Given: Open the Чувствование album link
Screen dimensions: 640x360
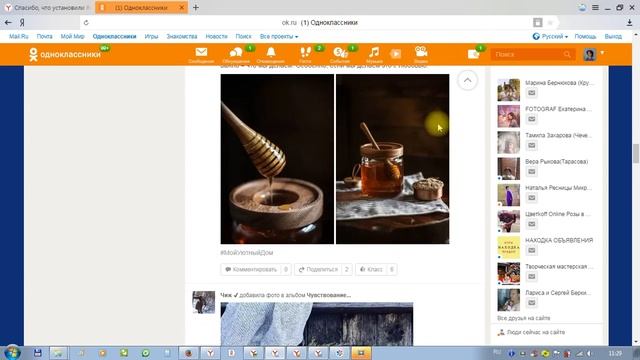Looking at the screenshot, I should click(329, 295).
